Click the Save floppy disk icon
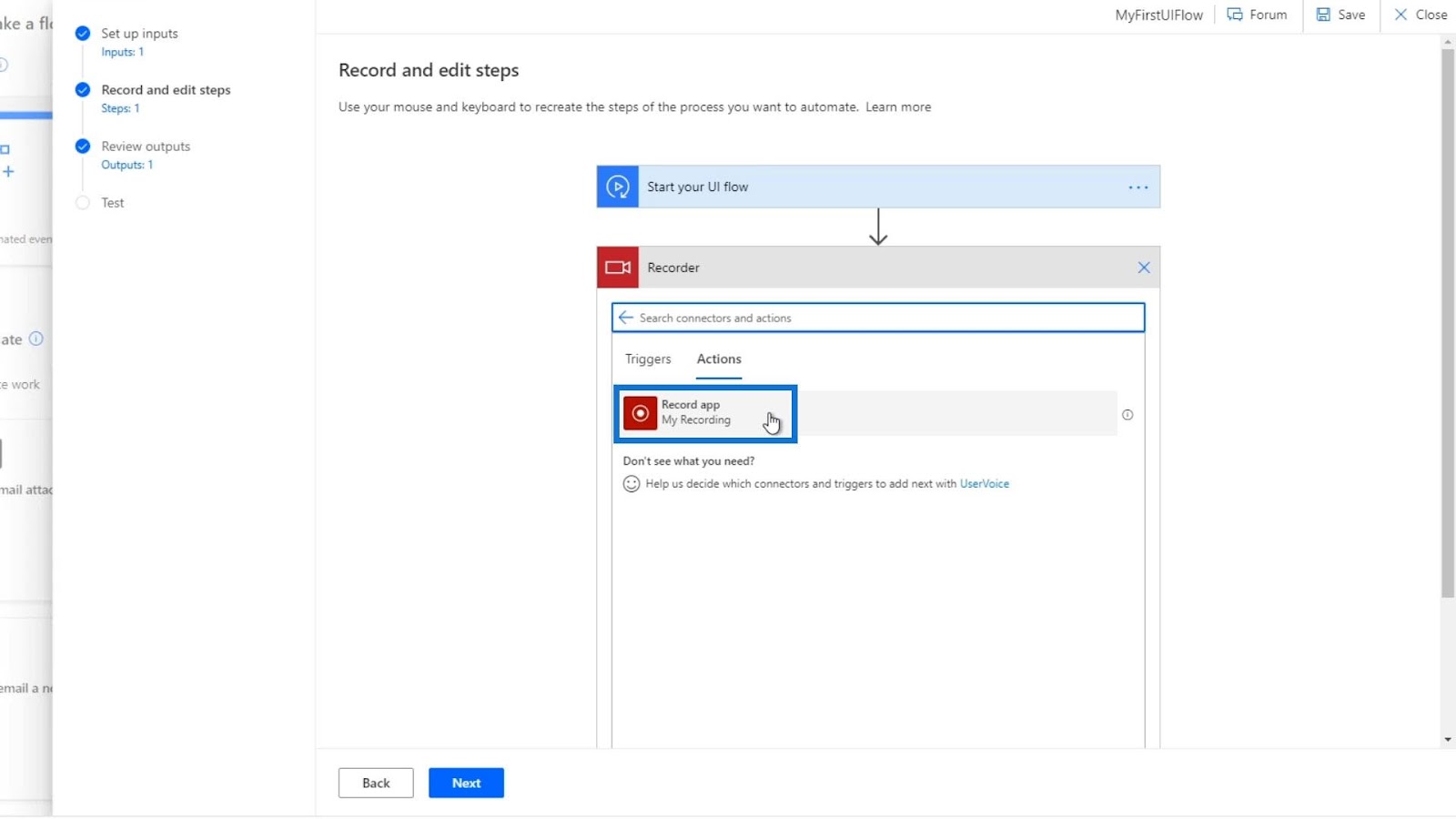The height and width of the screenshot is (819, 1456). (1323, 15)
